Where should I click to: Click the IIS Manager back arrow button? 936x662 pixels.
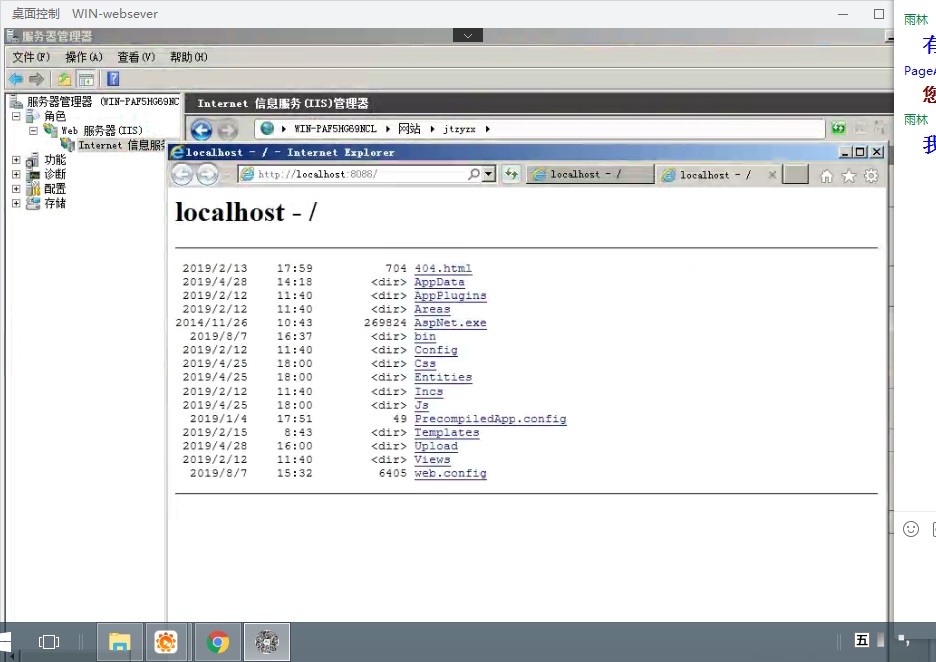[201, 129]
